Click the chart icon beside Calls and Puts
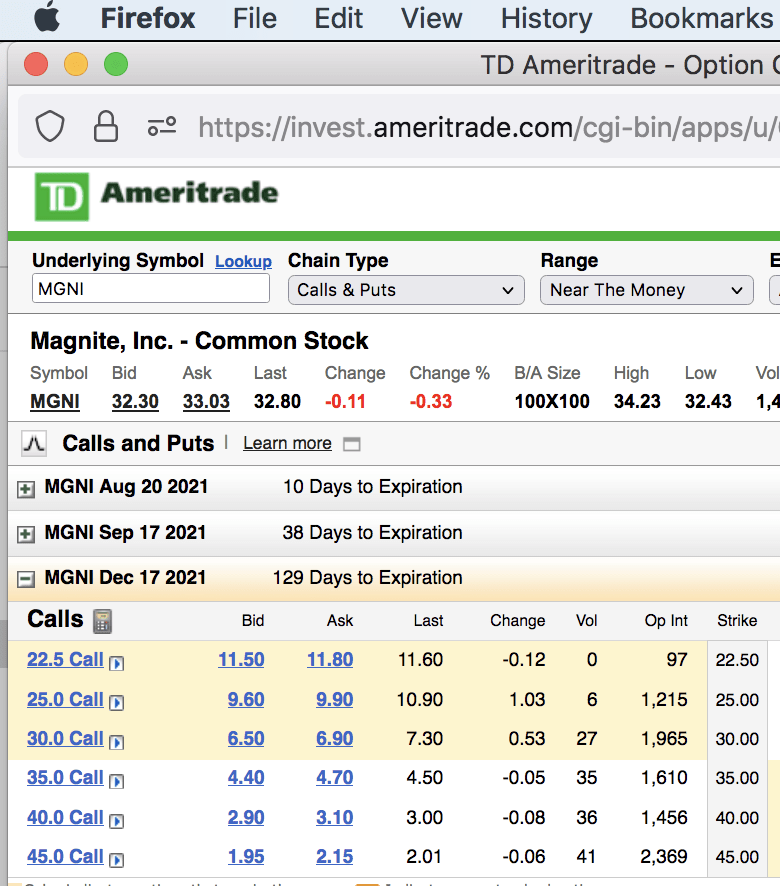The image size is (780, 886). 34,444
